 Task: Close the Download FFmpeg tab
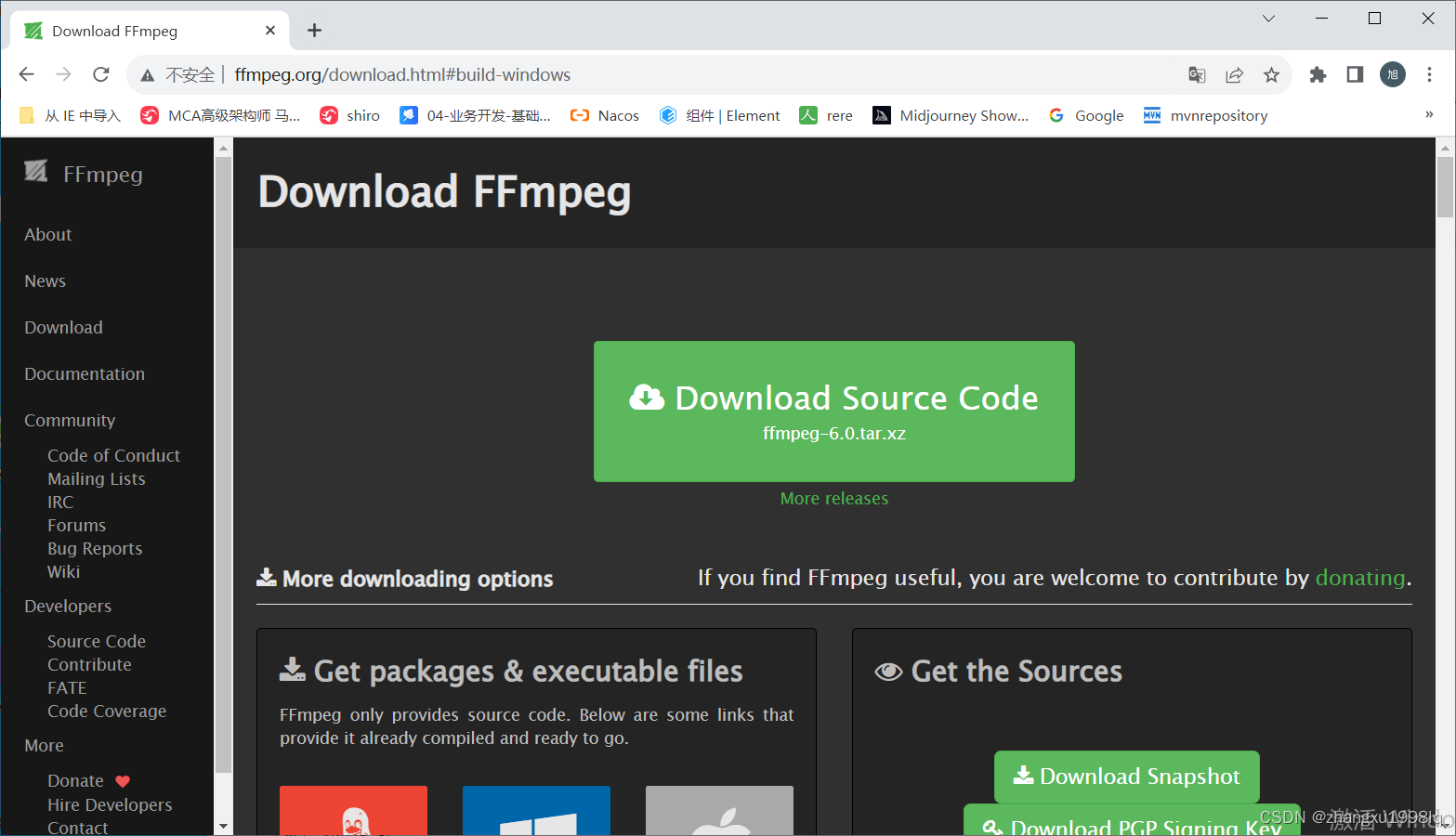[270, 31]
